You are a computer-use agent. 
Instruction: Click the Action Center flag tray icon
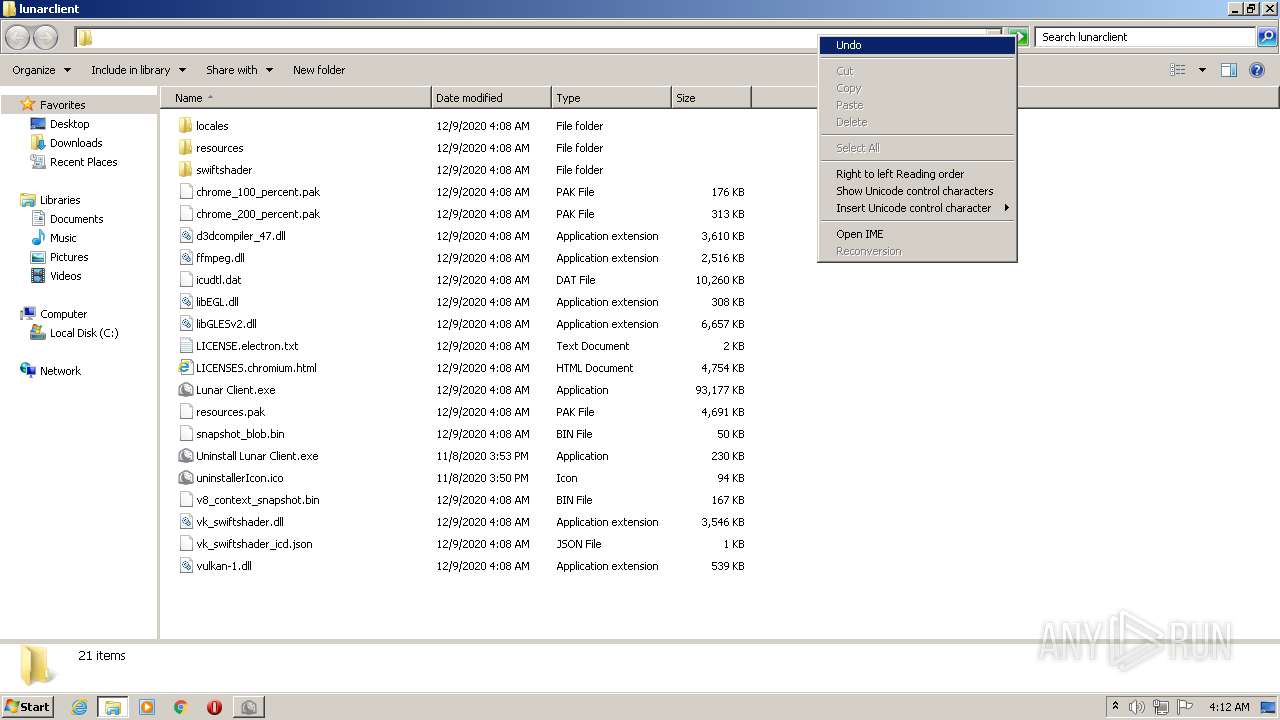(x=1185, y=707)
